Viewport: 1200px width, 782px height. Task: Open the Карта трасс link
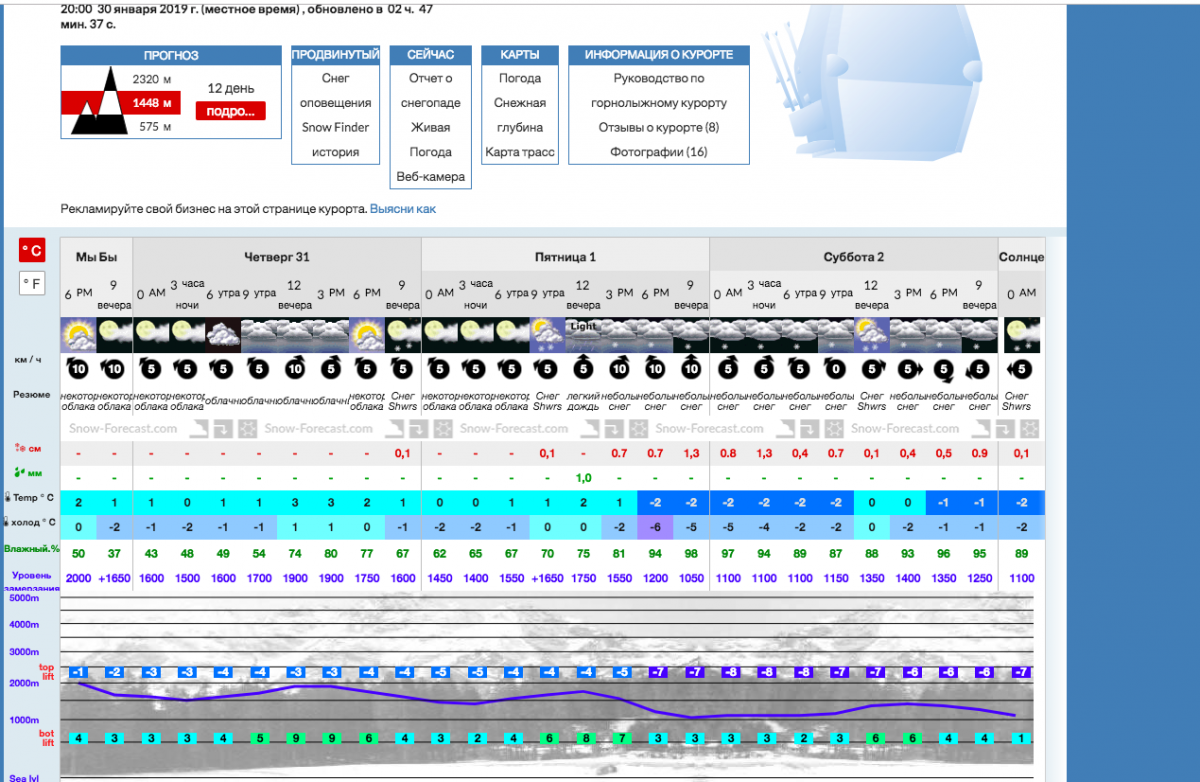point(520,152)
